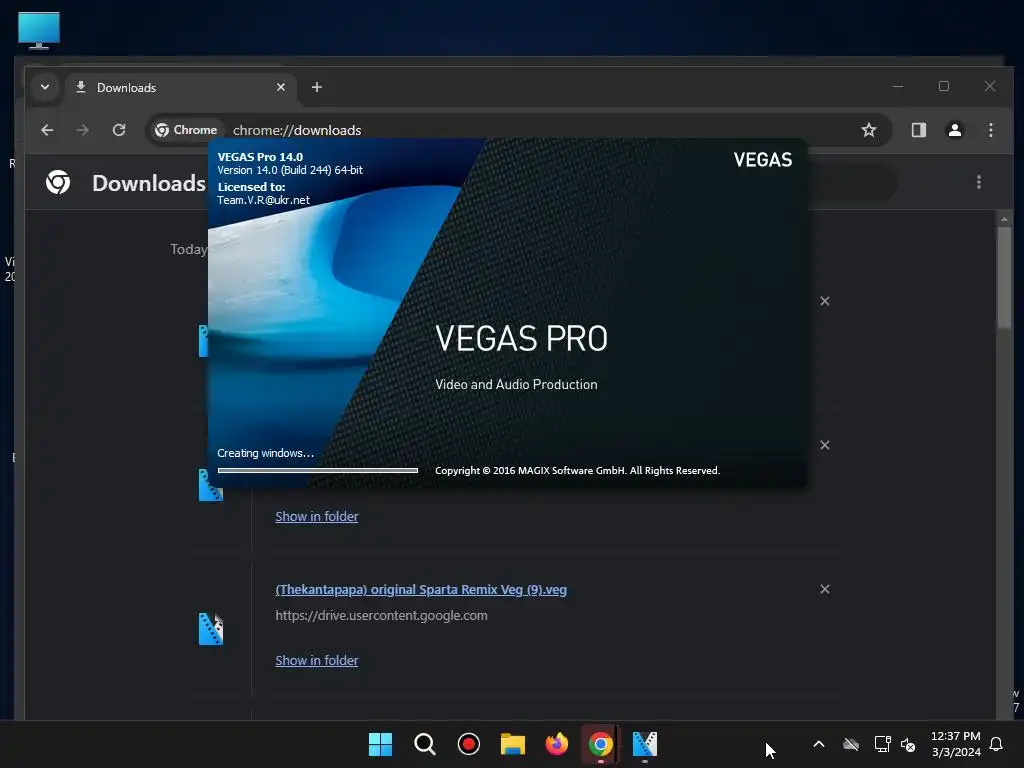Go back in Chrome
This screenshot has height=768, width=1024.
click(47, 130)
